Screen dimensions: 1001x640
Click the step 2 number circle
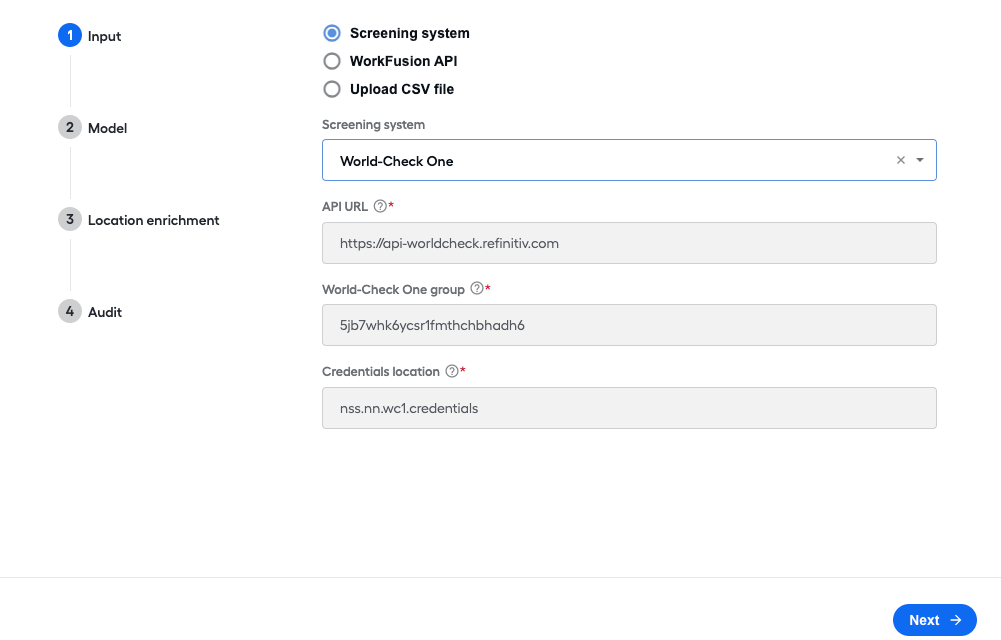pos(70,127)
